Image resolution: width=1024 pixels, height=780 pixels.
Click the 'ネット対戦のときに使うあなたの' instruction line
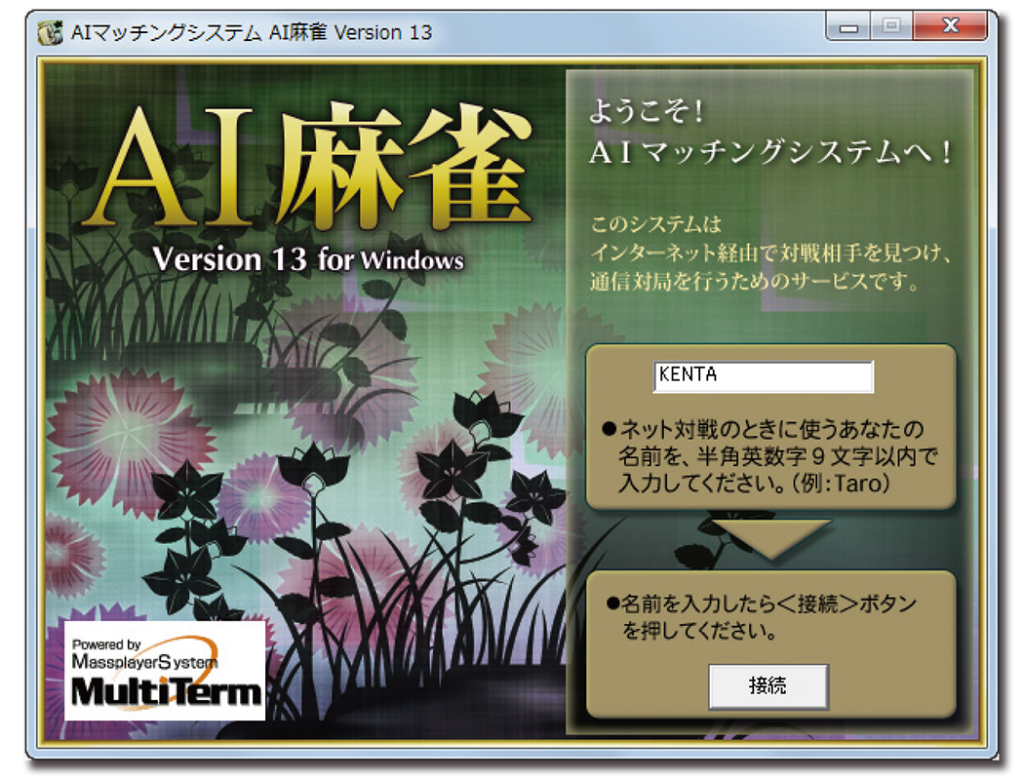(x=763, y=429)
